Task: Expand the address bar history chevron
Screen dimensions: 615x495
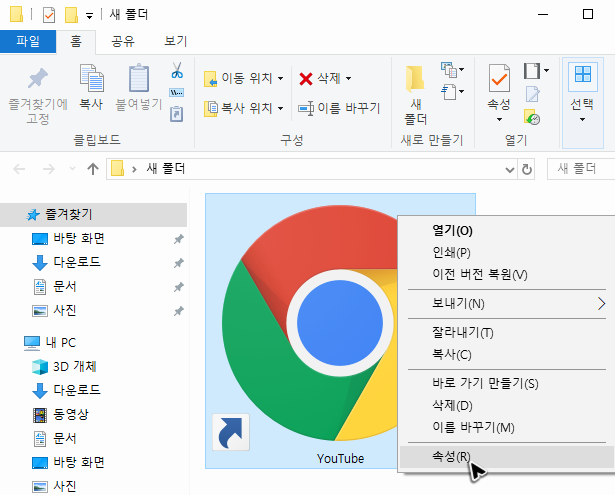Action: 509,169
